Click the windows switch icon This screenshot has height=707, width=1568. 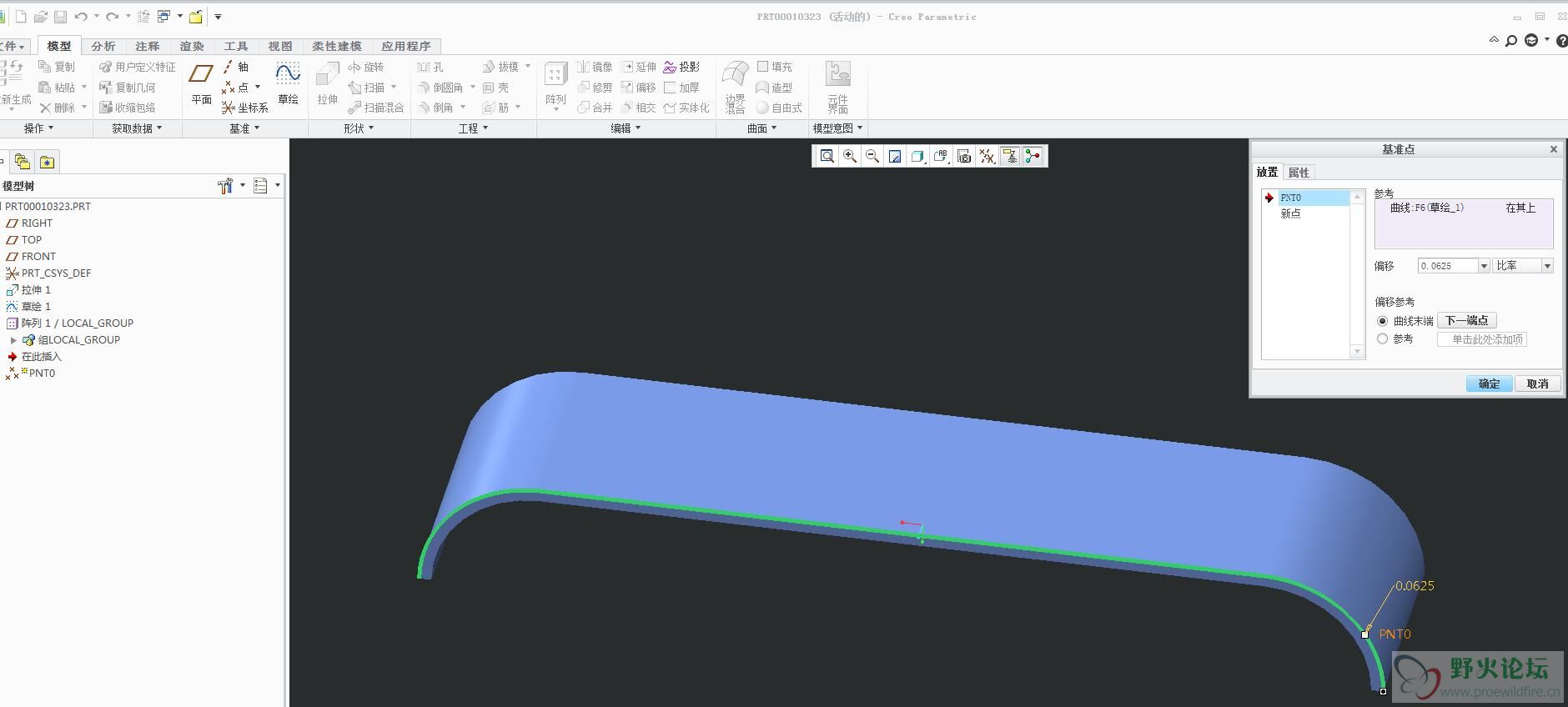pos(163,17)
